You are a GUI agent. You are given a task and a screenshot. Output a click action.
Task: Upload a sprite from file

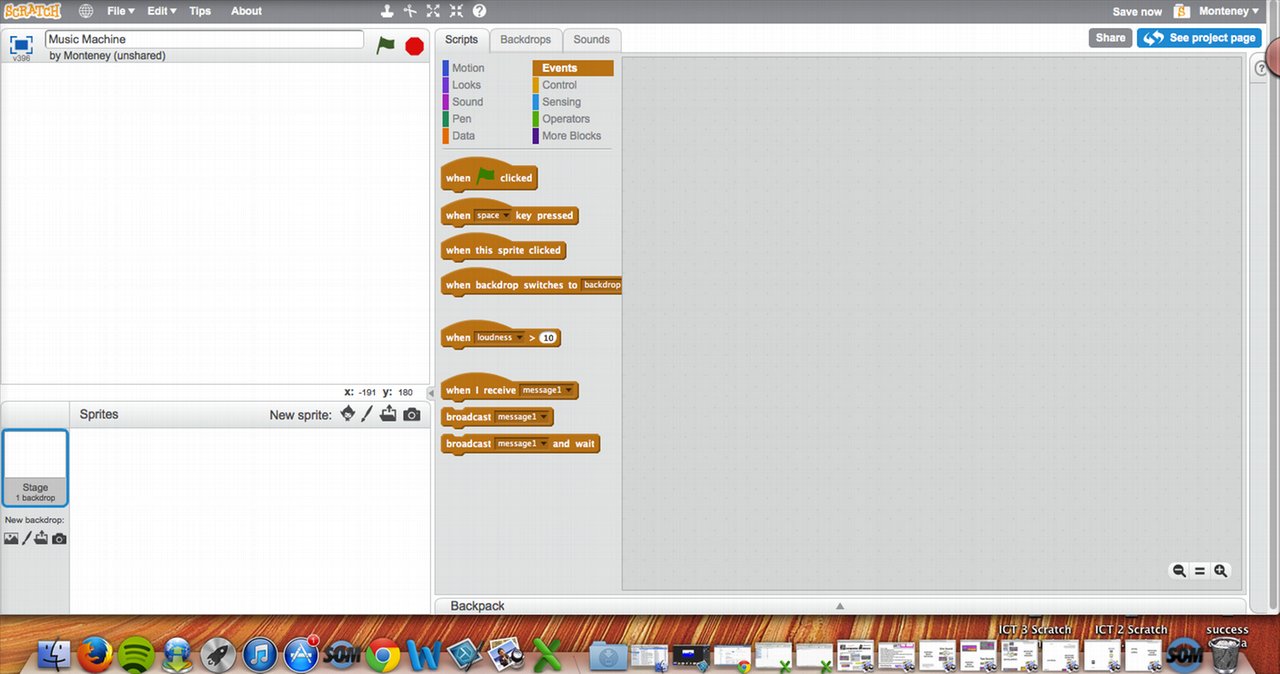(389, 413)
